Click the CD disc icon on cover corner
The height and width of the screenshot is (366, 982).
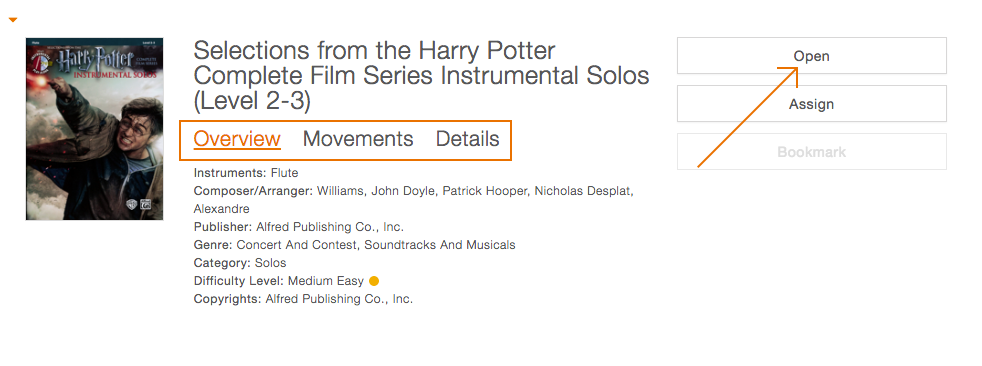[x=39, y=61]
